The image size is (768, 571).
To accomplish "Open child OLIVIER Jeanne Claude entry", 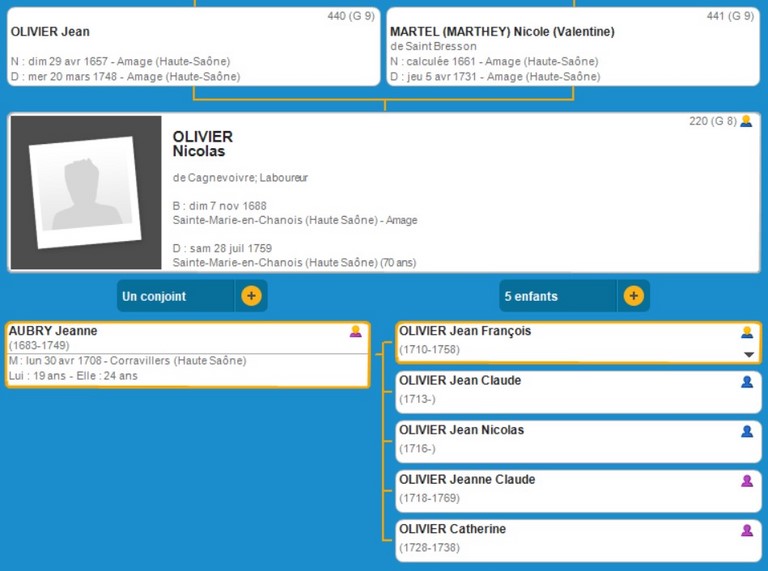I will (466, 480).
